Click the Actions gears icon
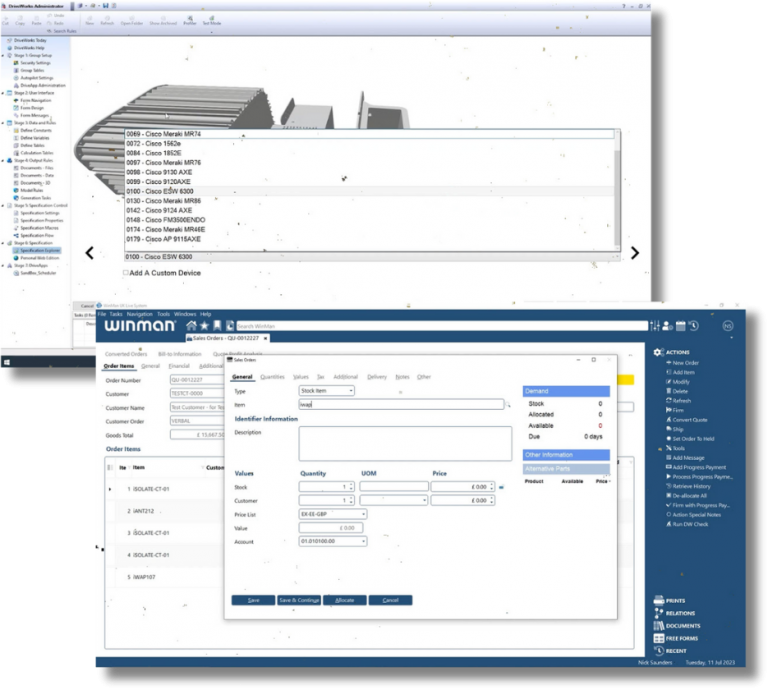The width and height of the screenshot is (768, 690). click(659, 352)
